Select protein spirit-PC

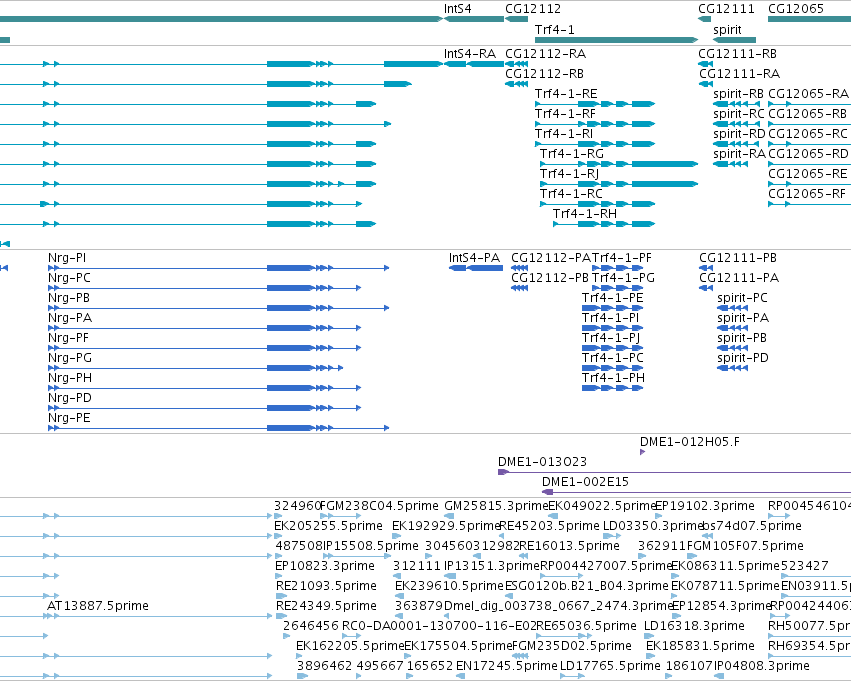coord(742,298)
